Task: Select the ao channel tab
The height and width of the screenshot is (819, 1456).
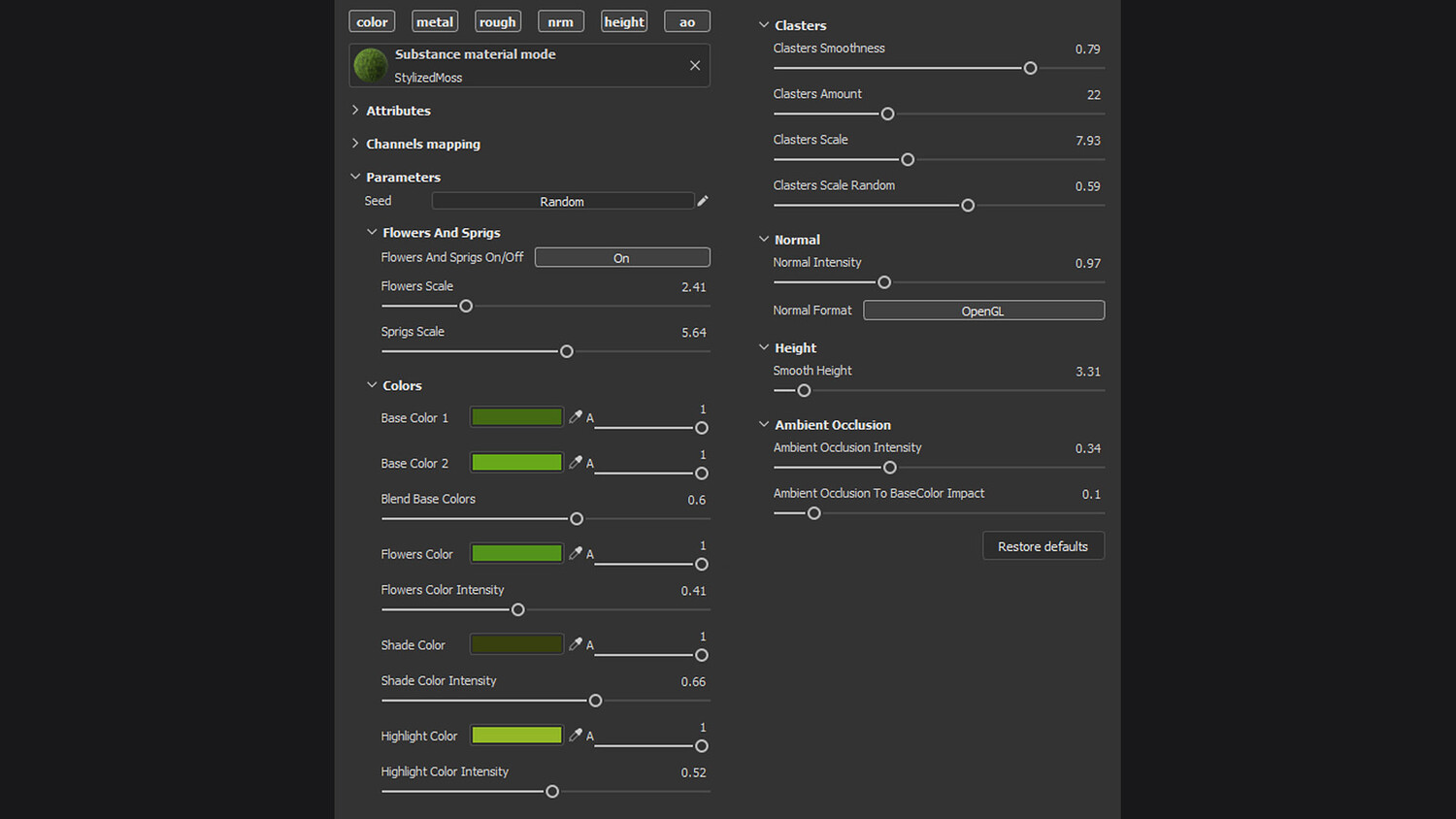Action: tap(687, 21)
